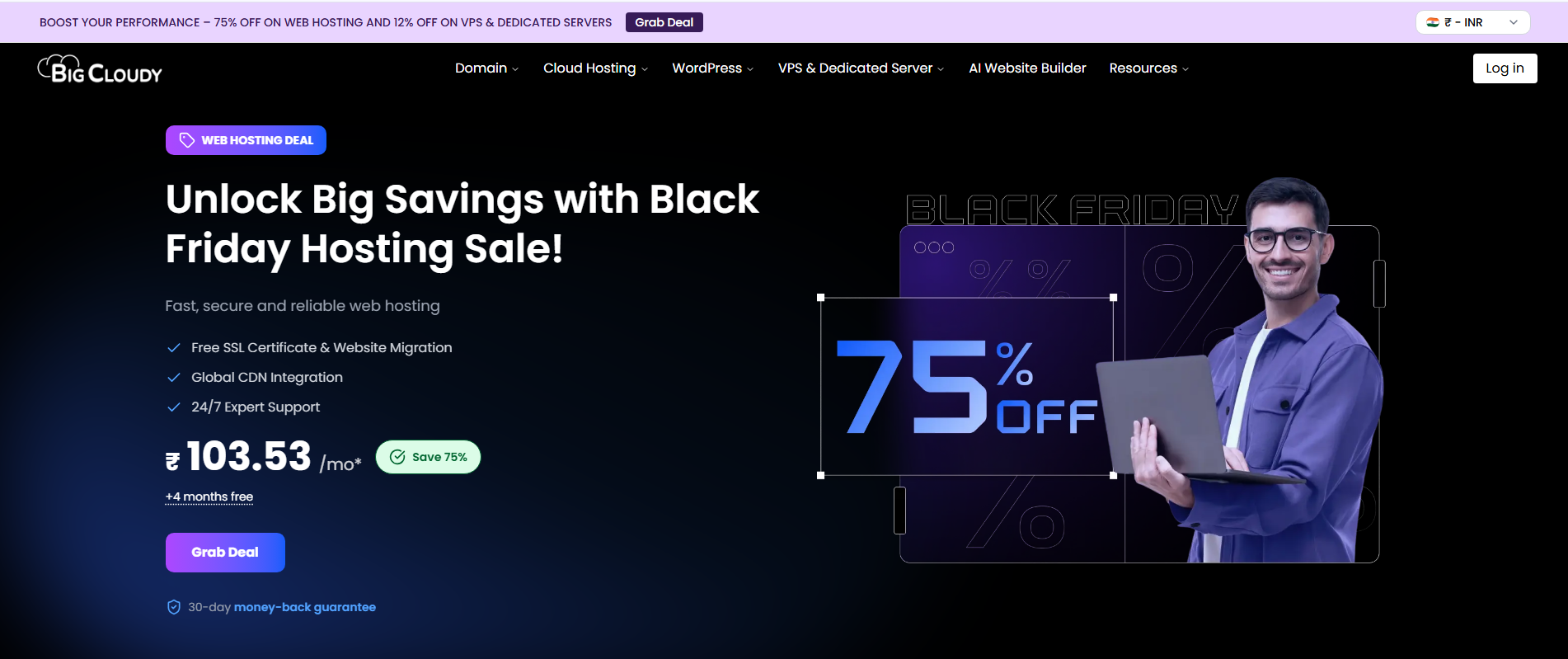Open the money-back guarantee link
1568x659 pixels.
[x=304, y=607]
